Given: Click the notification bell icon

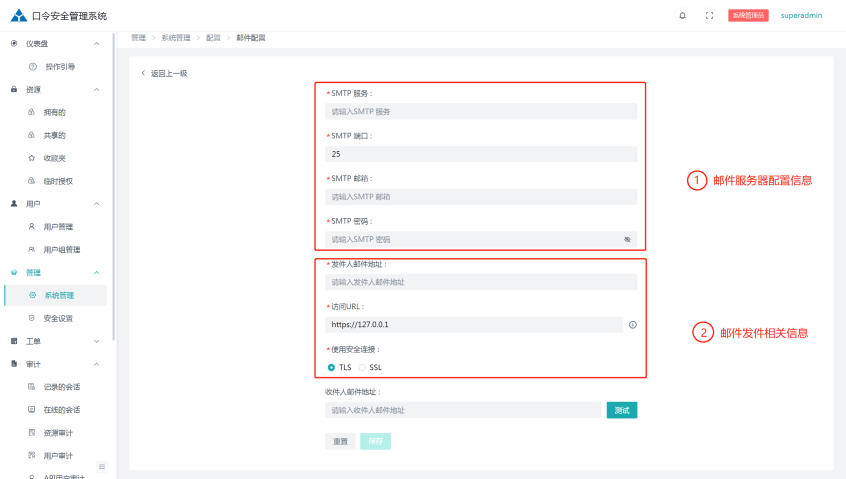Looking at the screenshot, I should pyautogui.click(x=683, y=16).
